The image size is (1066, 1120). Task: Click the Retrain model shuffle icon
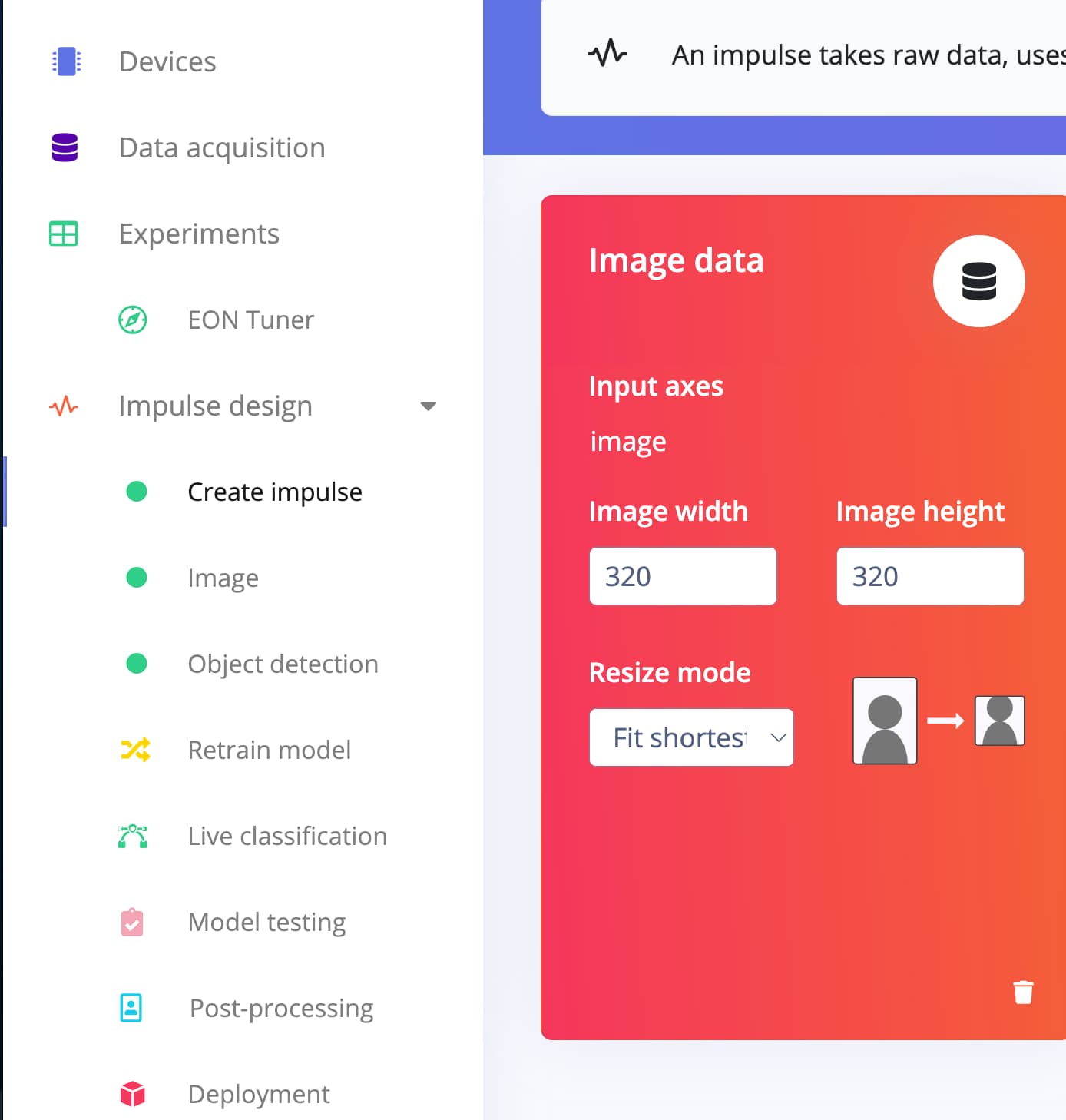coord(134,750)
